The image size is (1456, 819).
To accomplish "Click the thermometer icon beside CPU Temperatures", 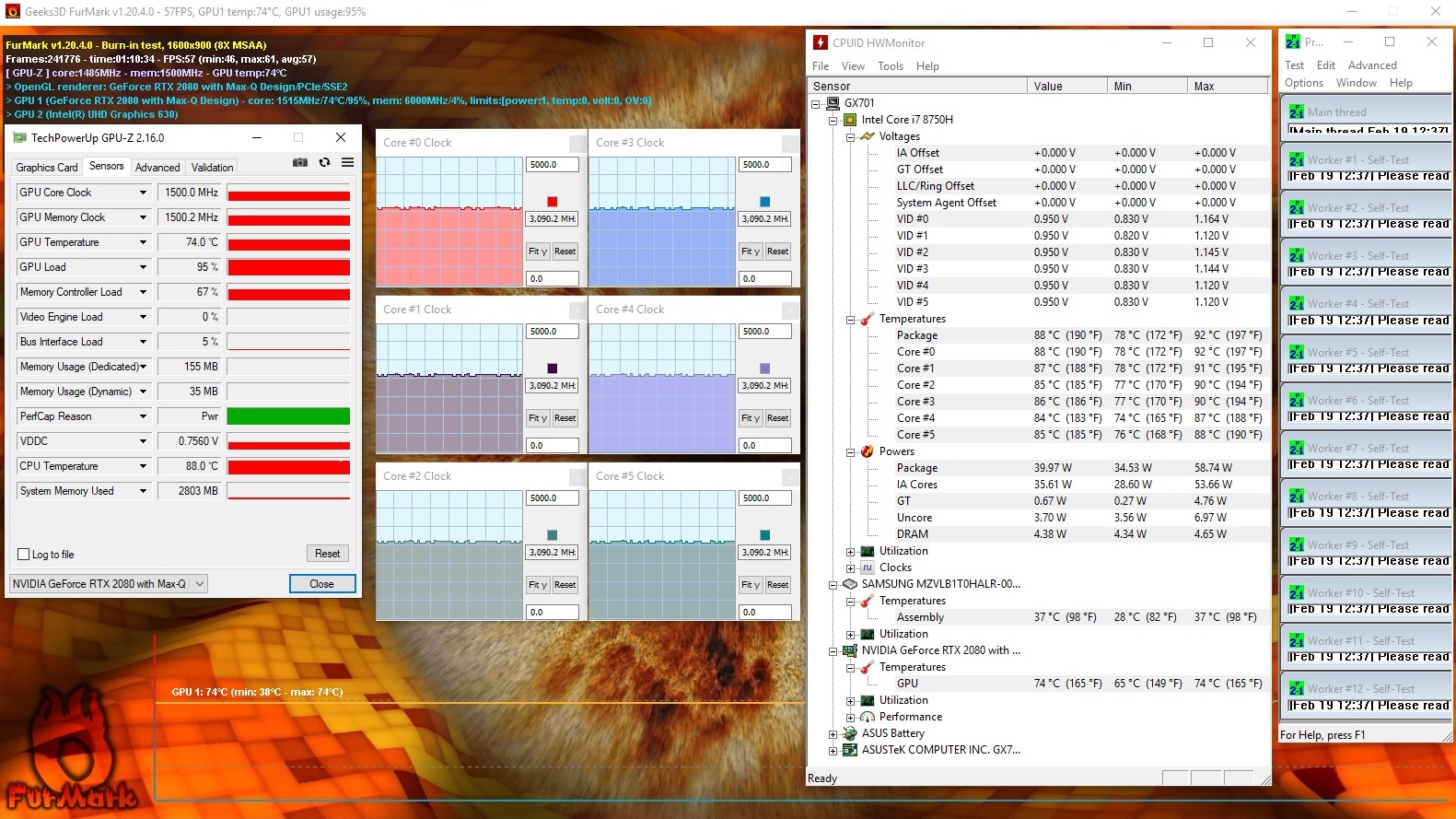I will [x=868, y=319].
